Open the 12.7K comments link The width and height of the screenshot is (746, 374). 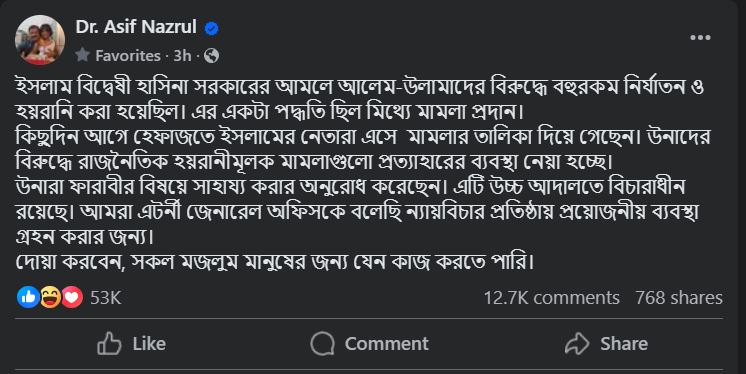coord(551,298)
